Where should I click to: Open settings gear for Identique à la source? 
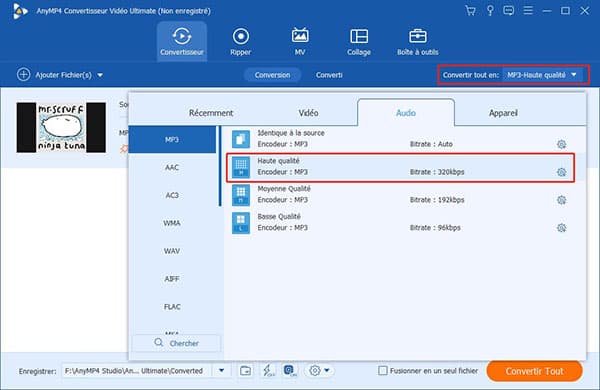tap(561, 144)
